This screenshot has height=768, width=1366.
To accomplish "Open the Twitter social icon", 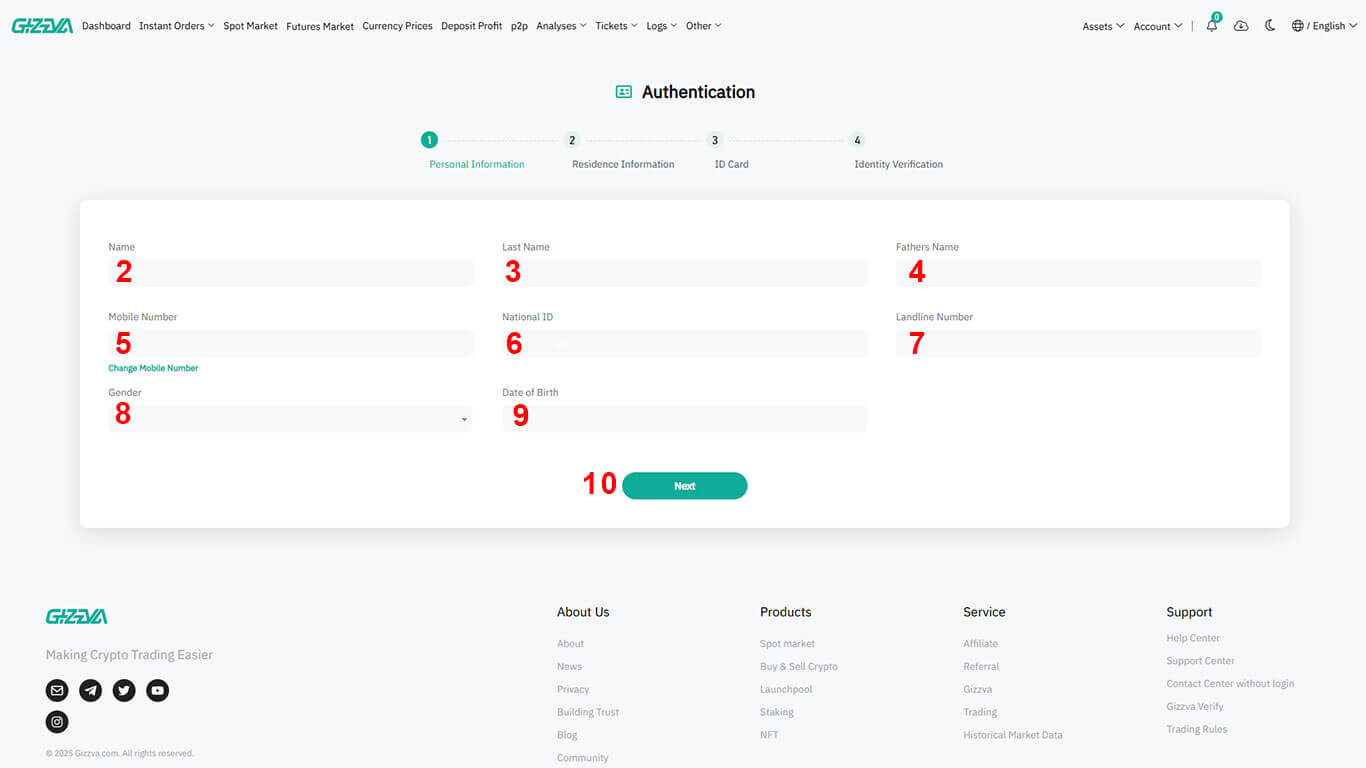I will click(x=124, y=690).
